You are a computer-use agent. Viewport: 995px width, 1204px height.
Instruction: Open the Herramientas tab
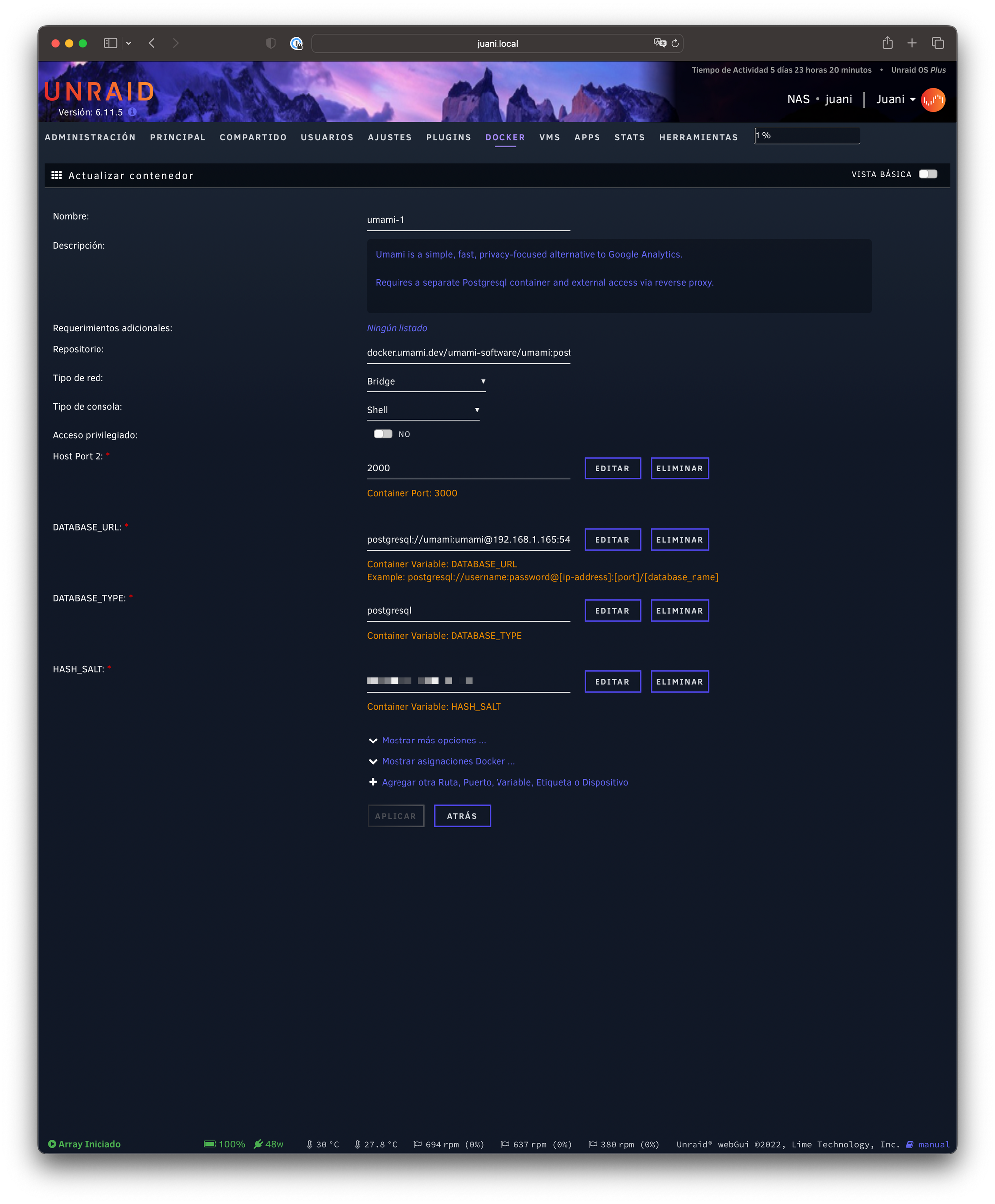(x=698, y=137)
